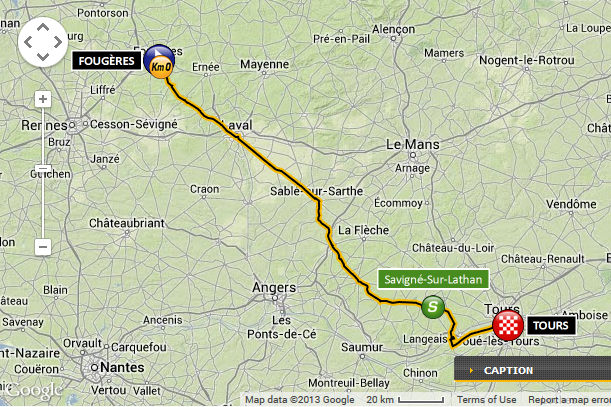The image size is (611, 407).
Task: Click the Le Mans city label
Action: coord(413,145)
